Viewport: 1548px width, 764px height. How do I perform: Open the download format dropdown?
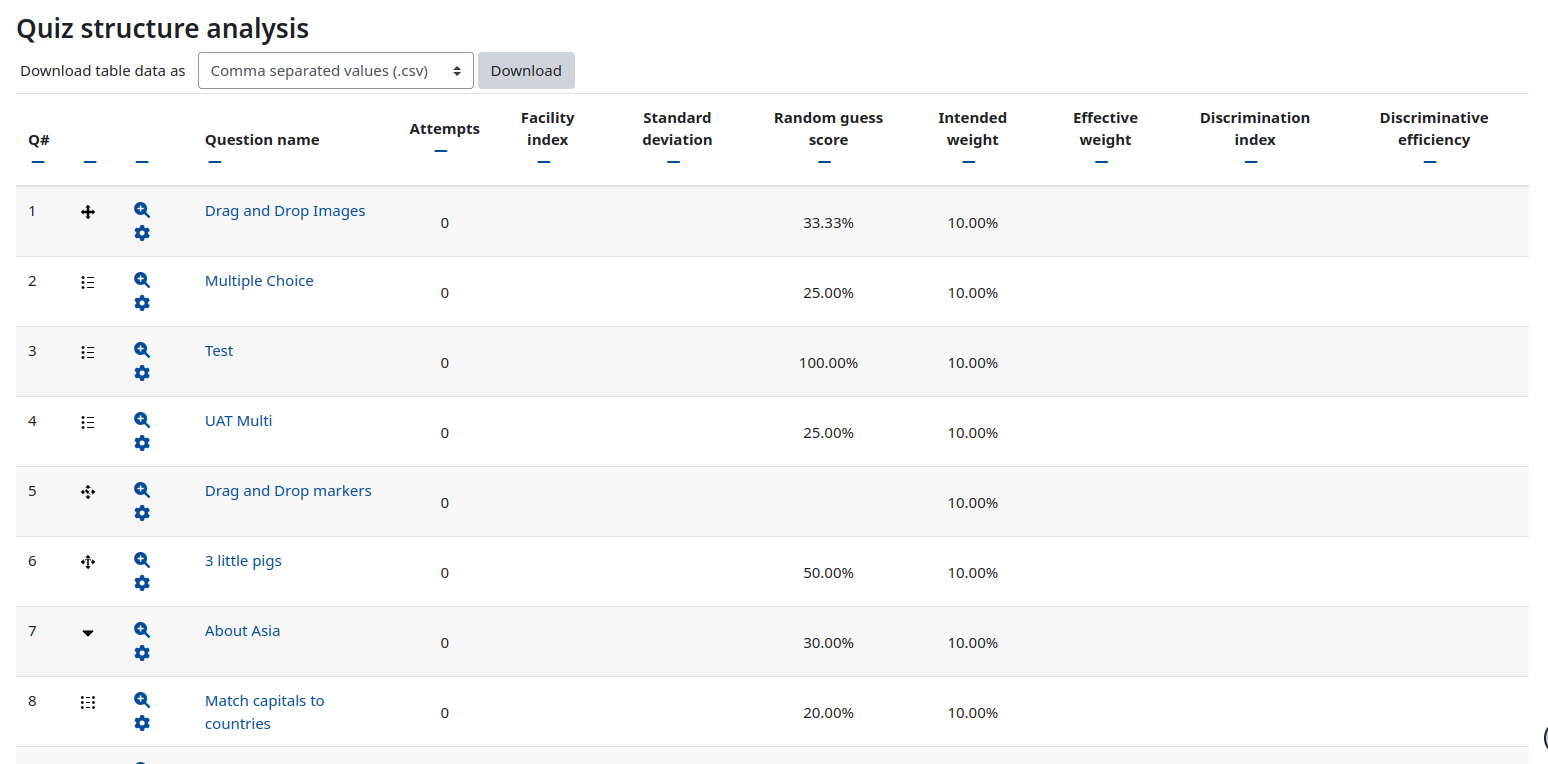(336, 71)
